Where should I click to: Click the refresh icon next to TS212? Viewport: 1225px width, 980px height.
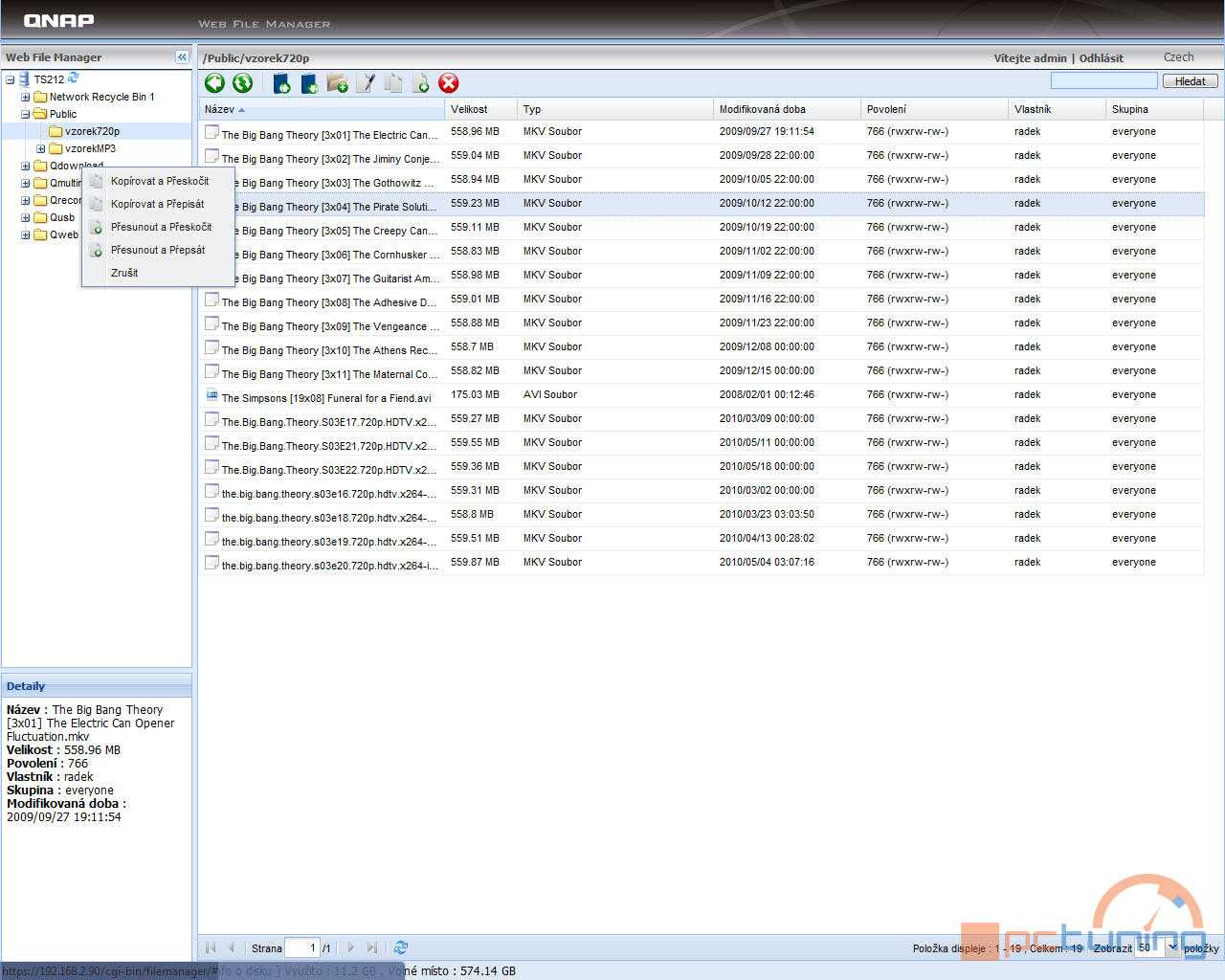coord(74,78)
